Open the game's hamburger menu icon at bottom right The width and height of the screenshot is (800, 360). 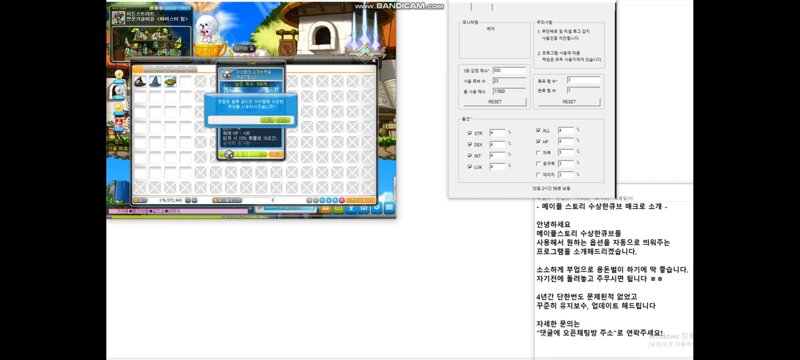click(x=389, y=208)
